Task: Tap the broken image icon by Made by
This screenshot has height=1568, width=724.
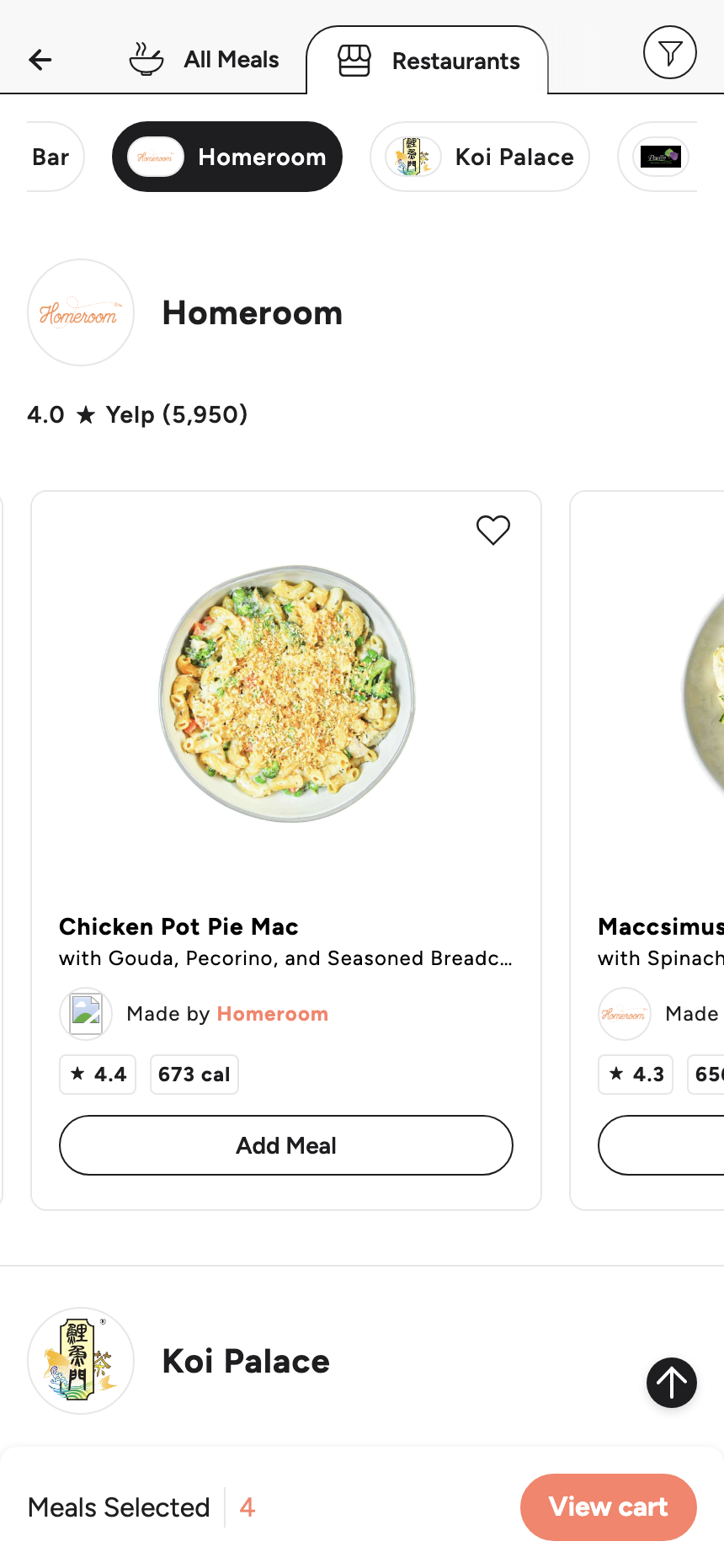Action: (86, 1014)
